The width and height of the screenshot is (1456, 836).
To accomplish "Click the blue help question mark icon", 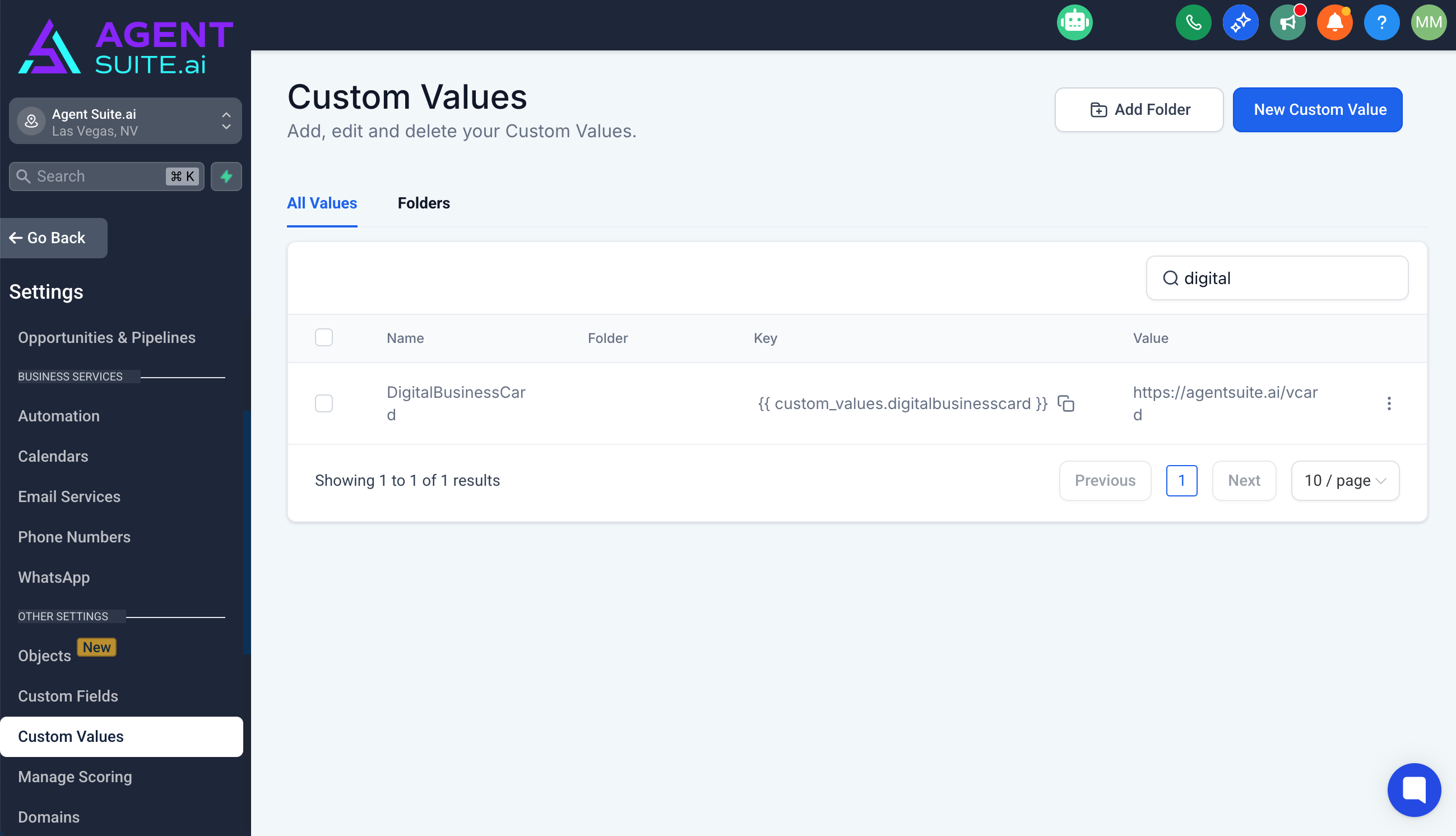I will click(1381, 23).
